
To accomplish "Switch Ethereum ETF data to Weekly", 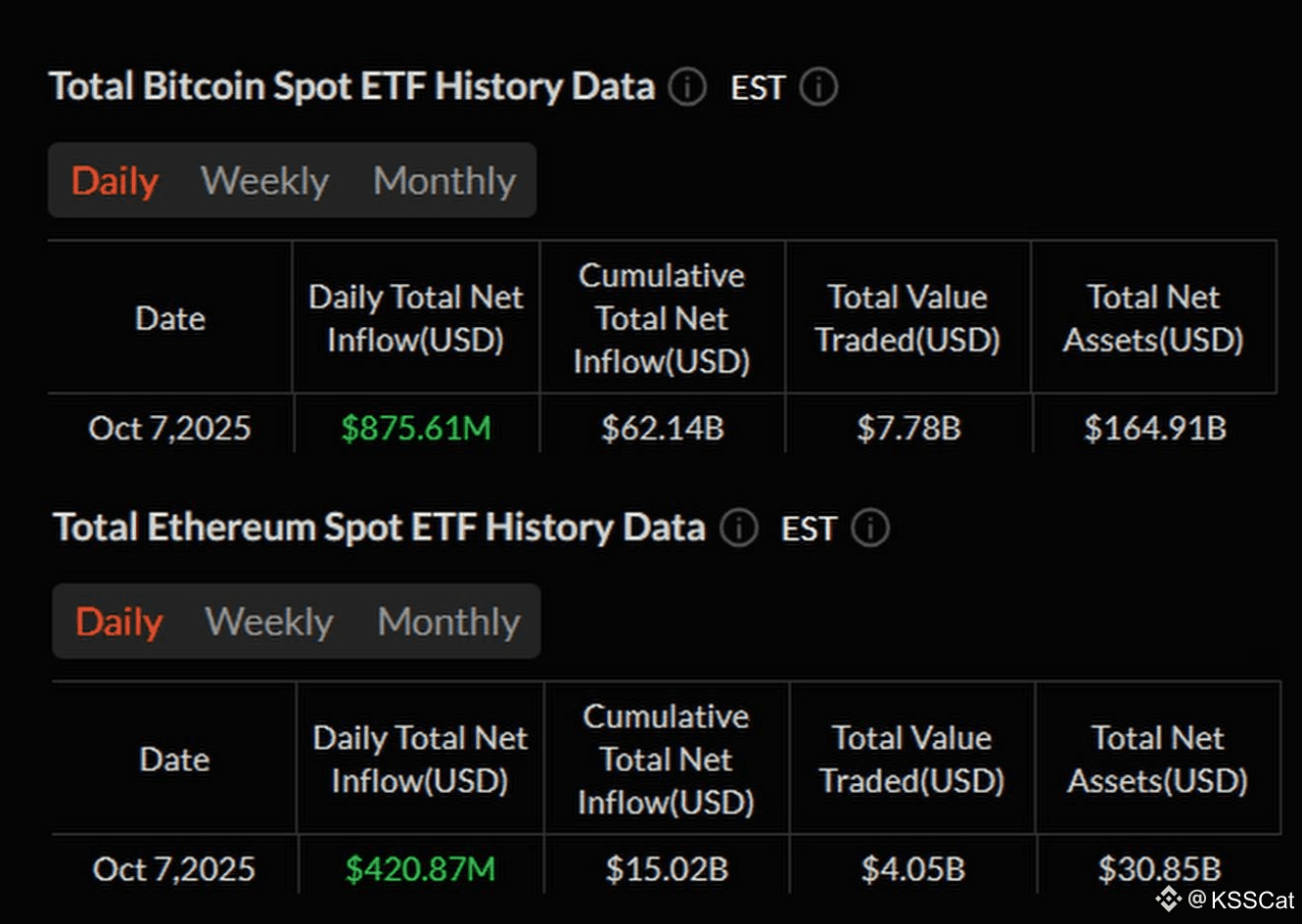I will 269,623.
